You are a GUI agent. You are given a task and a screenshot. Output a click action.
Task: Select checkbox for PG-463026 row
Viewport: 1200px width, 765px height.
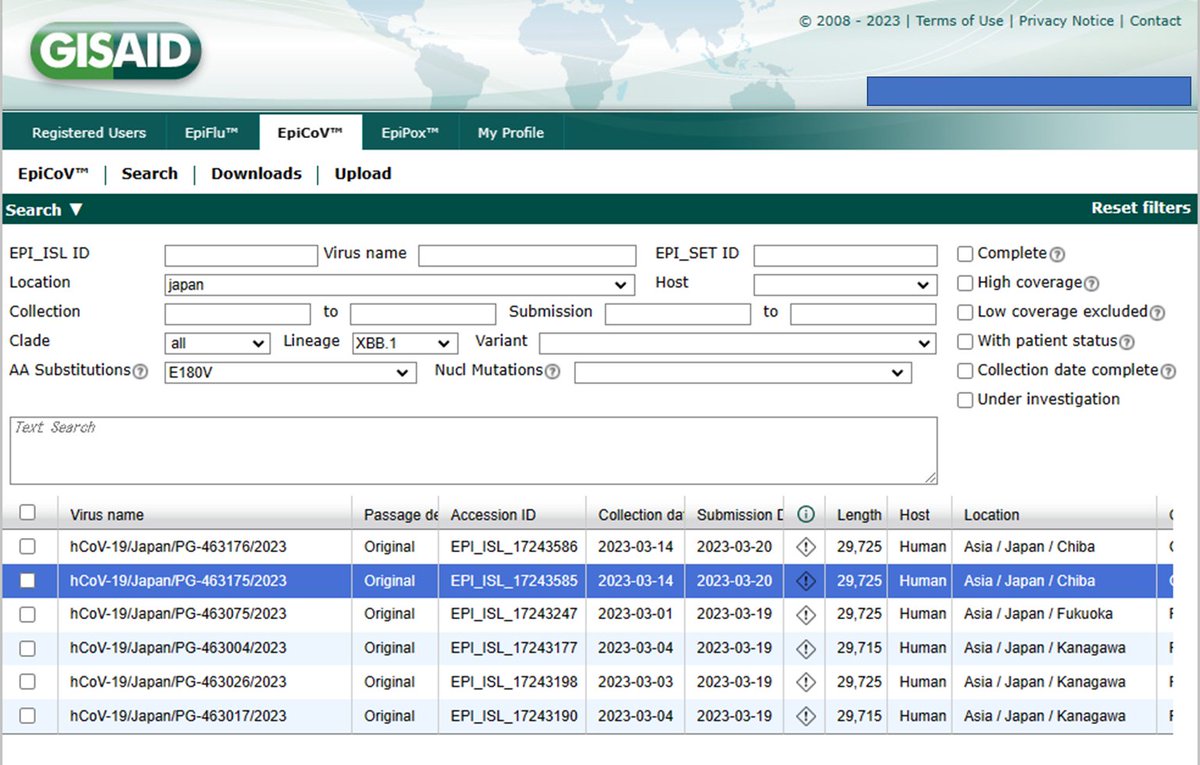tap(28, 682)
